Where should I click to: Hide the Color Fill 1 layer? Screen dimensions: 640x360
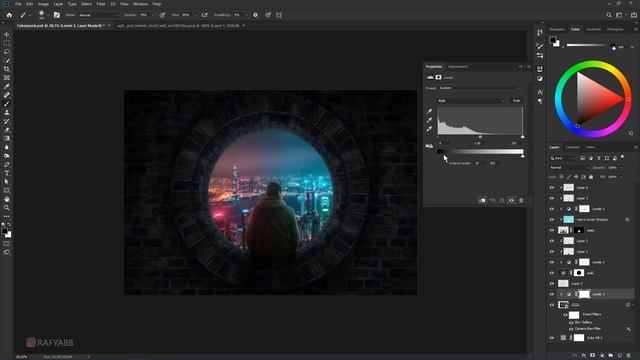pyautogui.click(x=552, y=338)
